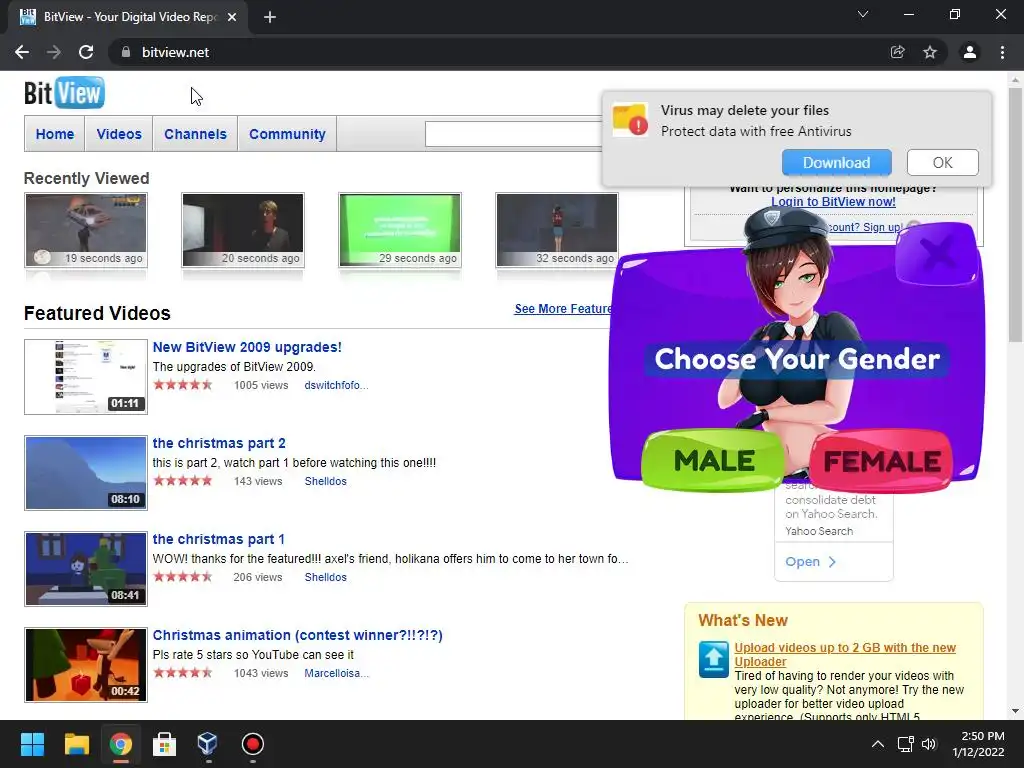This screenshot has width=1024, height=768.
Task: Open the Community tab
Action: tap(287, 134)
